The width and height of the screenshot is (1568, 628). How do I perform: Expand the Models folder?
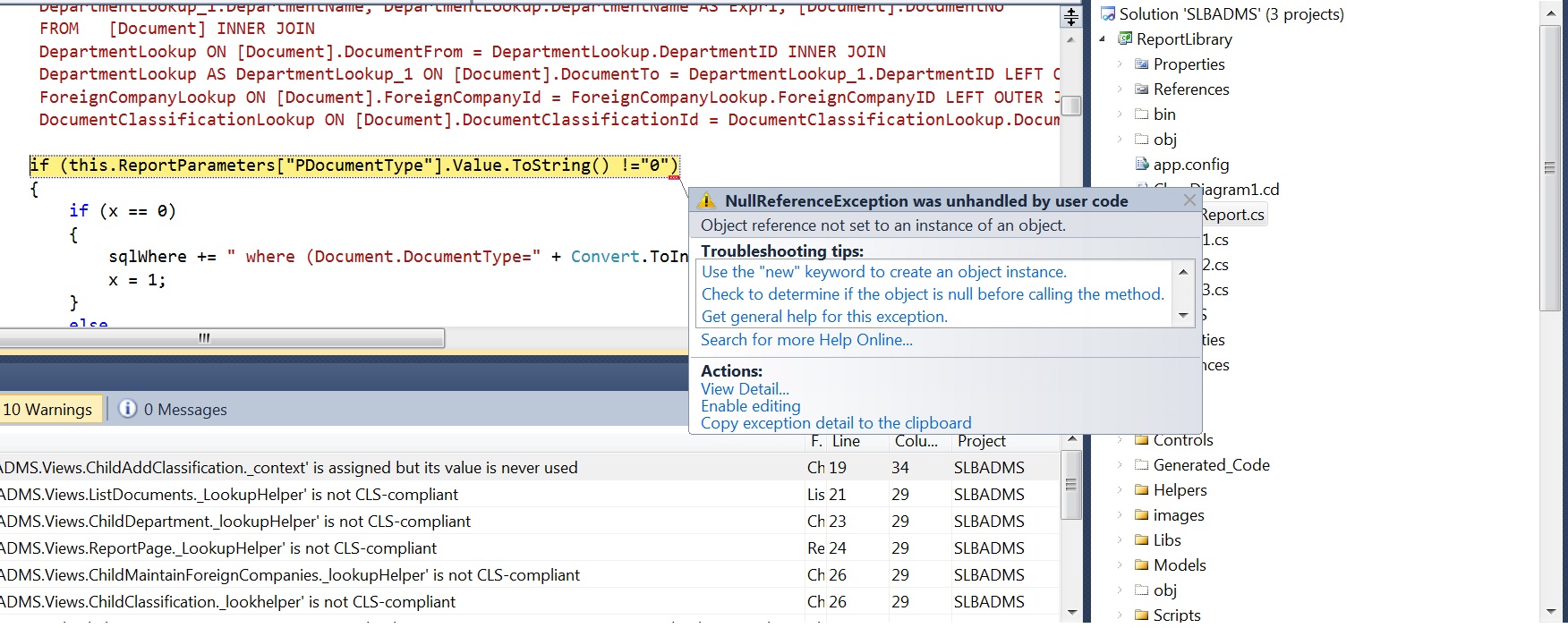click(x=1120, y=564)
